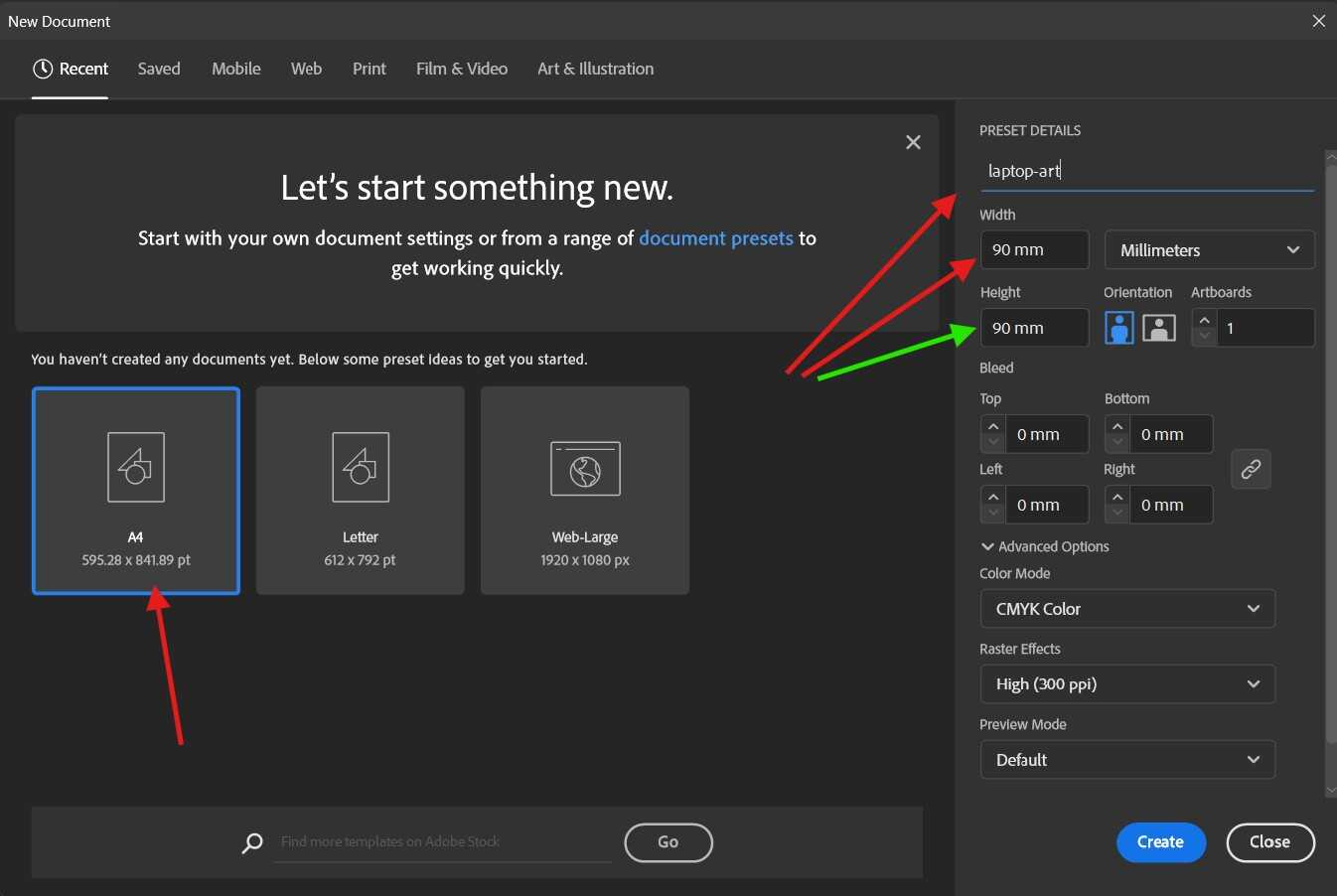The width and height of the screenshot is (1337, 896).
Task: Click the Left bleed input field
Action: [x=1047, y=505]
